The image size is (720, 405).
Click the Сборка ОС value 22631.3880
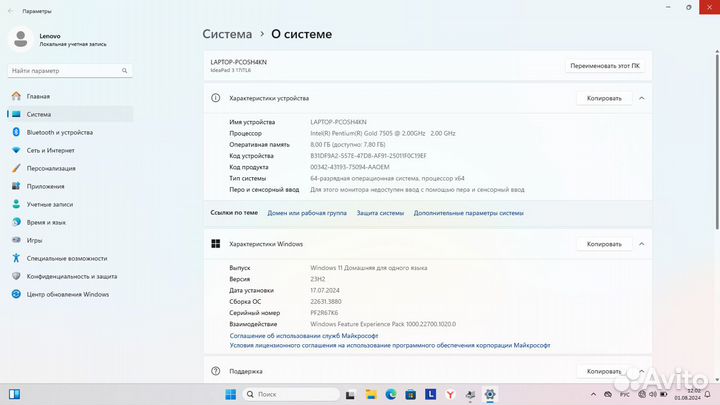click(326, 302)
